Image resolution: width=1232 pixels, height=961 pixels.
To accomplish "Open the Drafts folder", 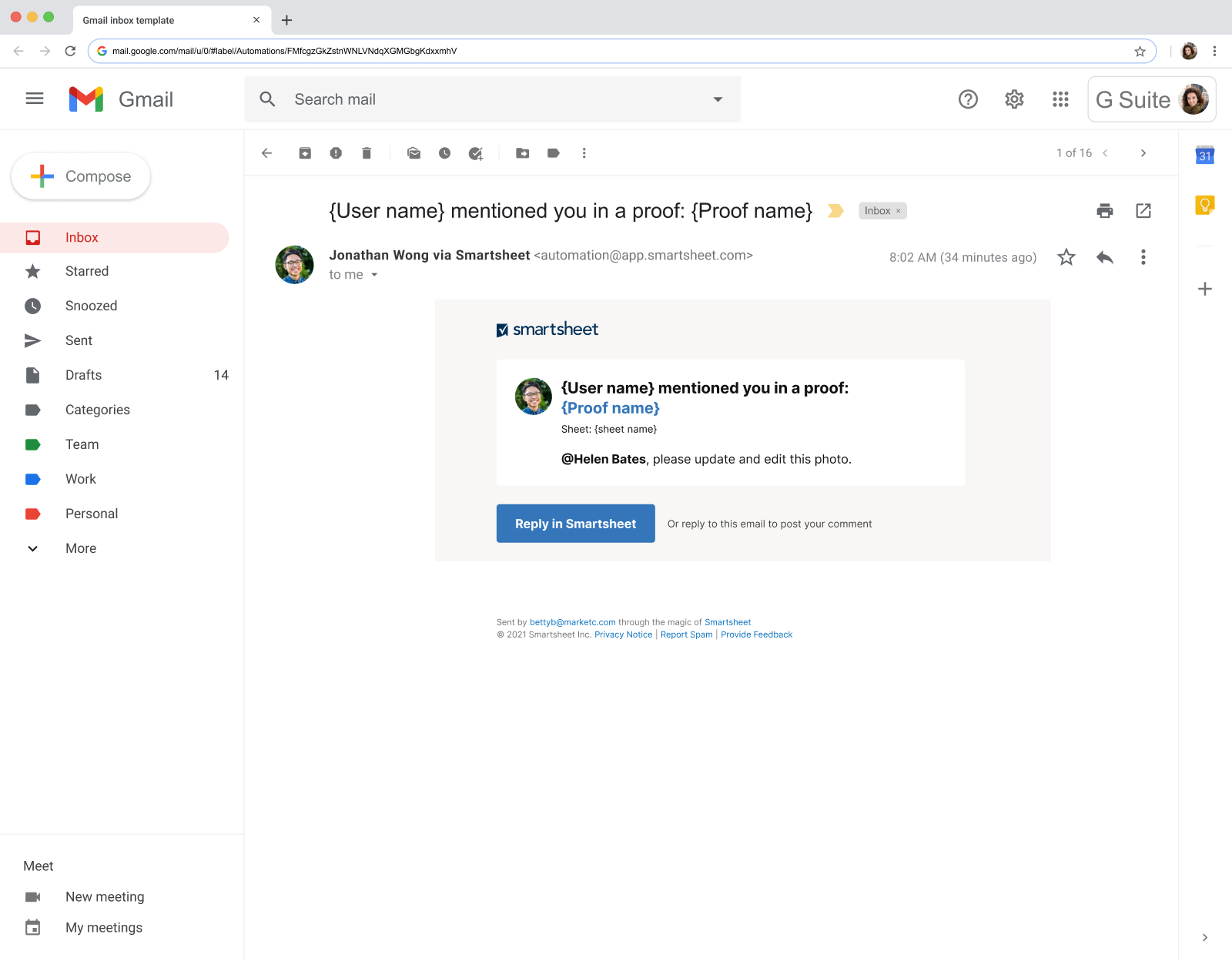I will pos(83,375).
